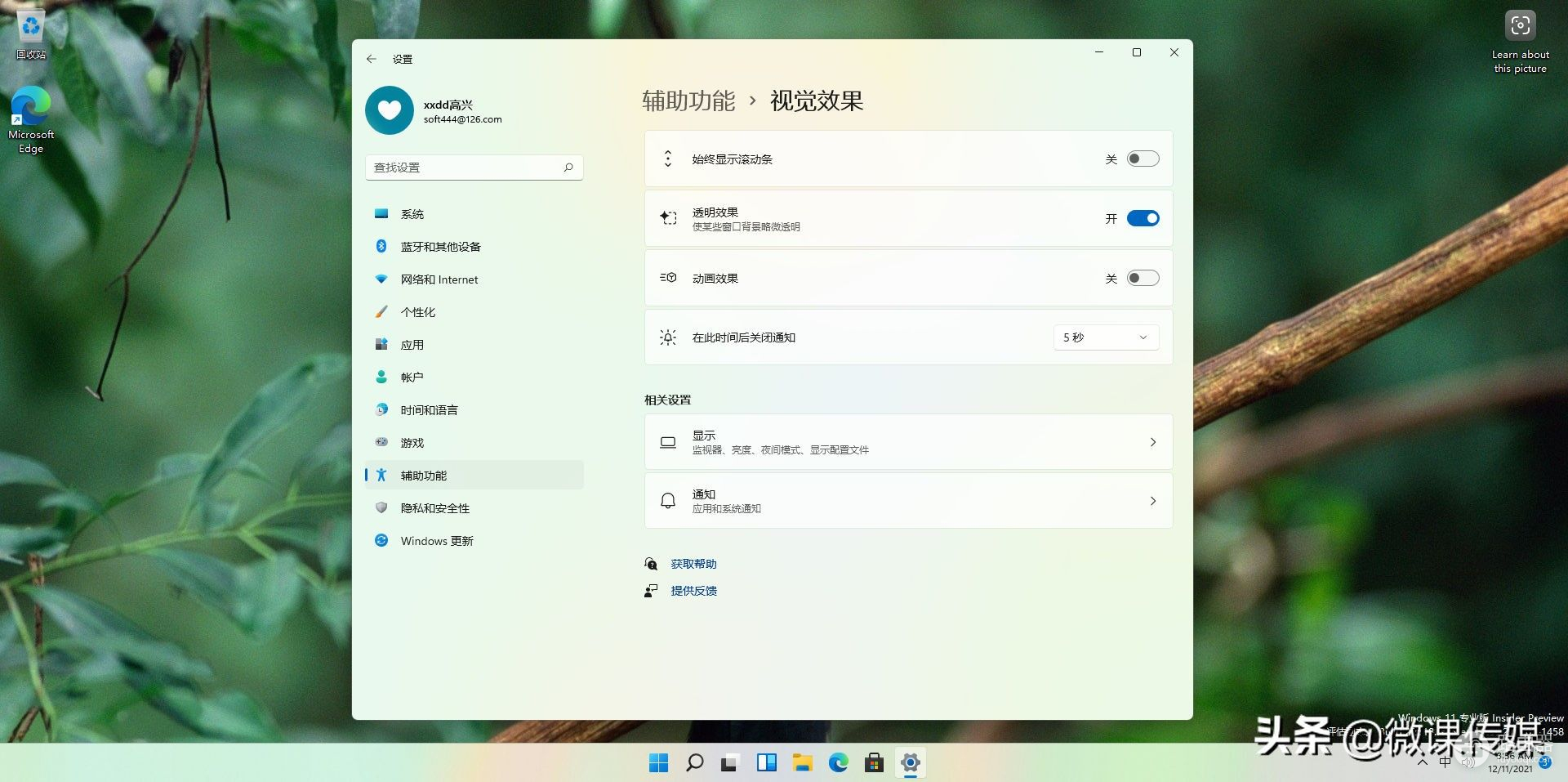The image size is (1568, 782).
Task: Click the back arrow in Settings
Action: click(x=372, y=59)
